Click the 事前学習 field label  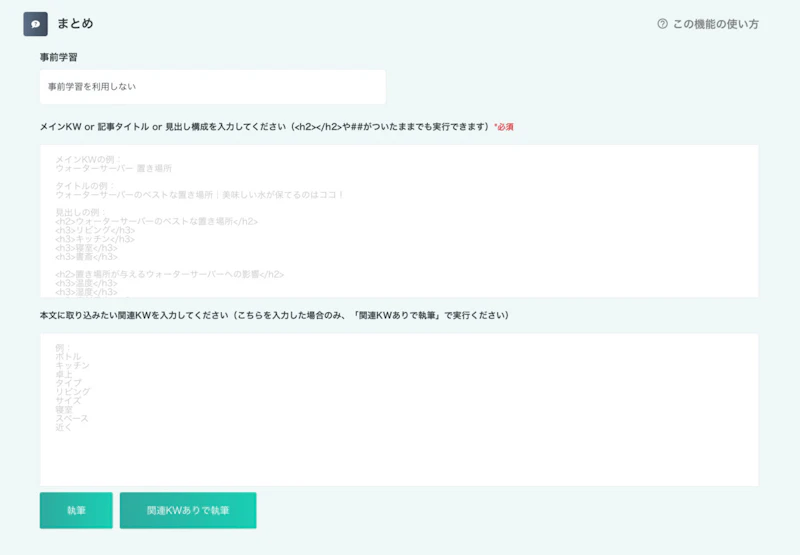59,57
